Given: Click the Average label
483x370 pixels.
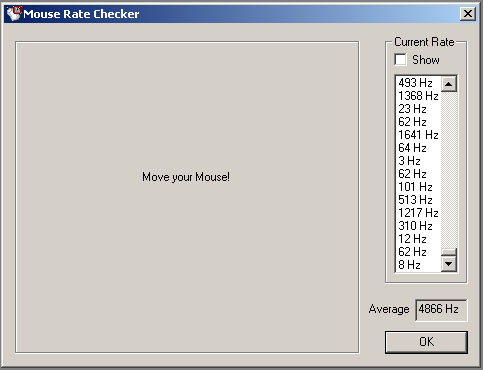Looking at the screenshot, I should coord(389,309).
